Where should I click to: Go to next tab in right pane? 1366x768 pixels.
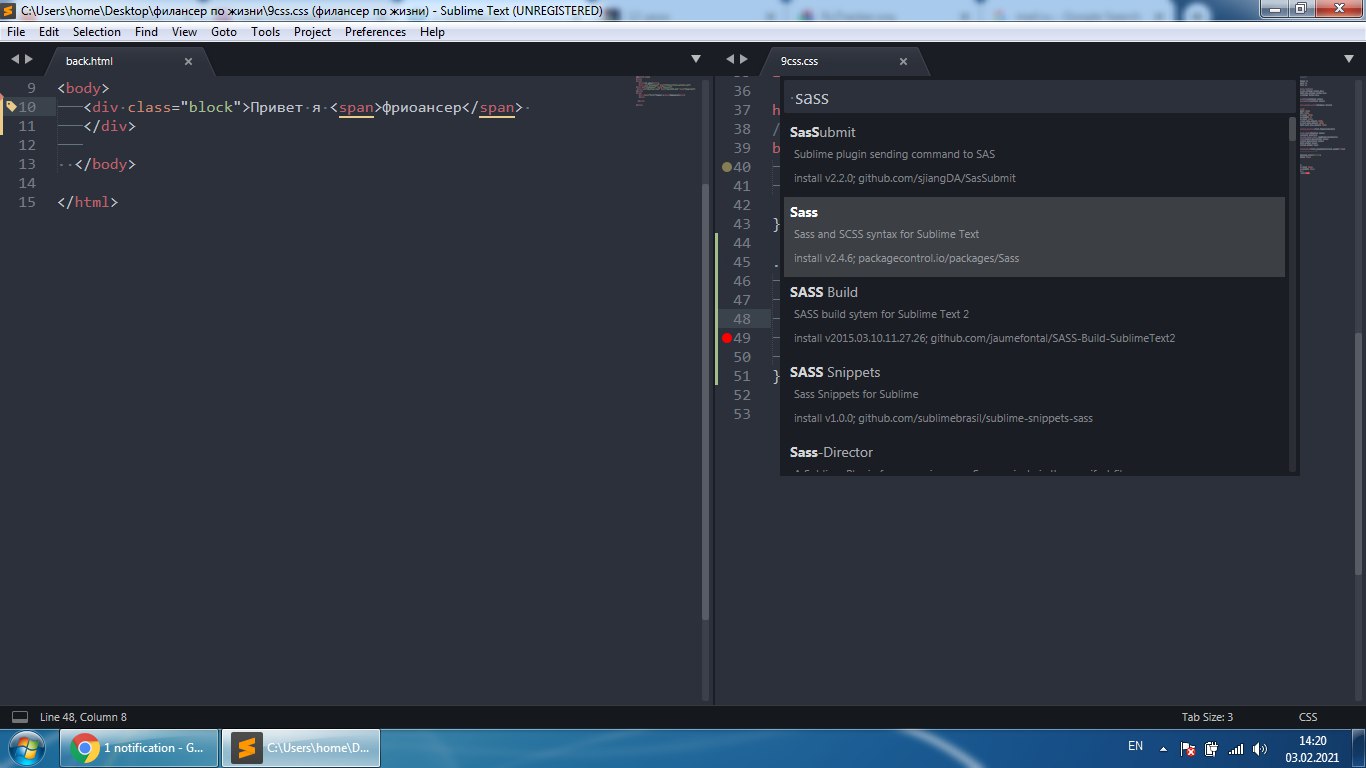[744, 60]
